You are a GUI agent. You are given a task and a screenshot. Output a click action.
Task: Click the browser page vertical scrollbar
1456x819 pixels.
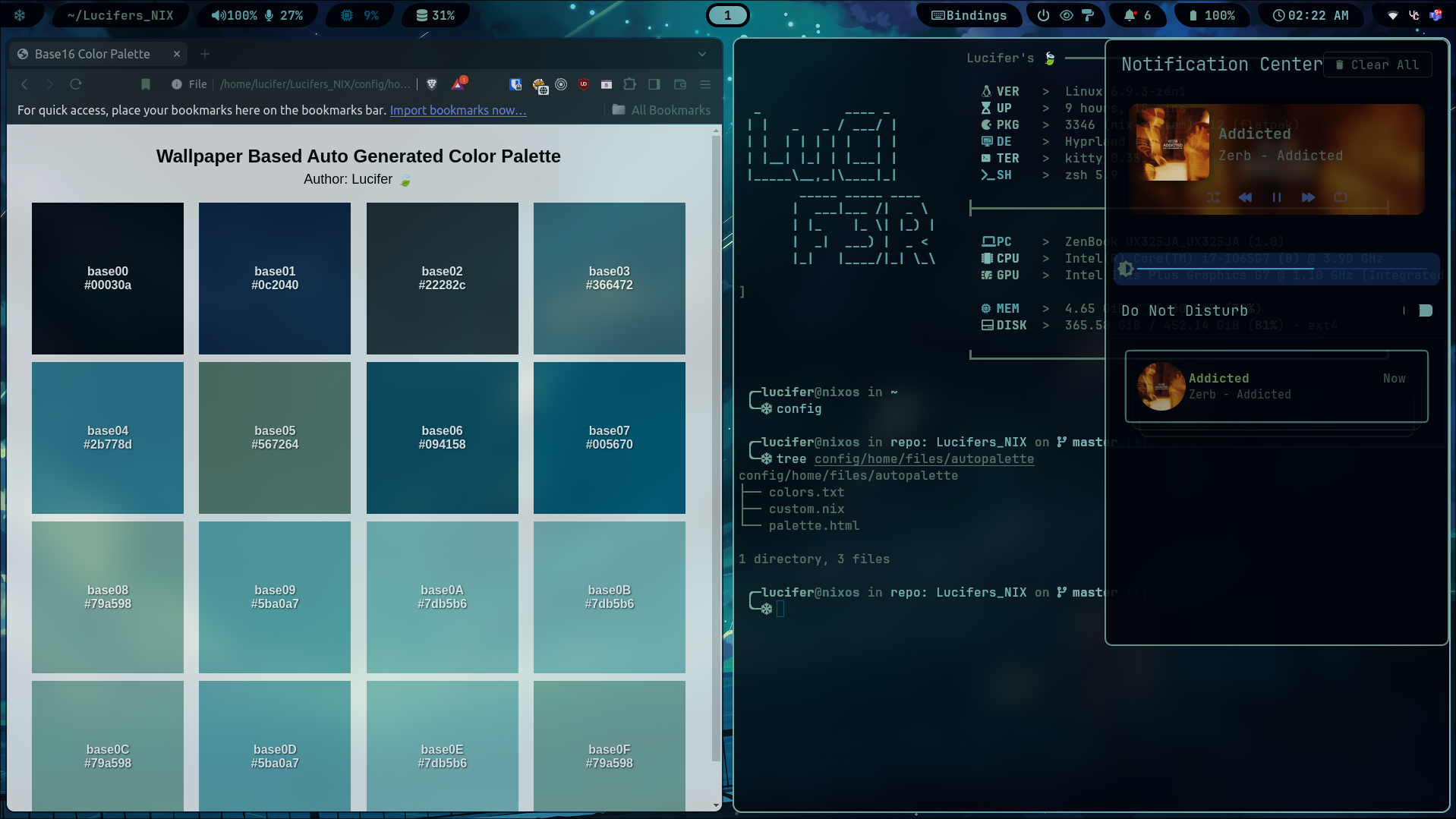tap(716, 448)
